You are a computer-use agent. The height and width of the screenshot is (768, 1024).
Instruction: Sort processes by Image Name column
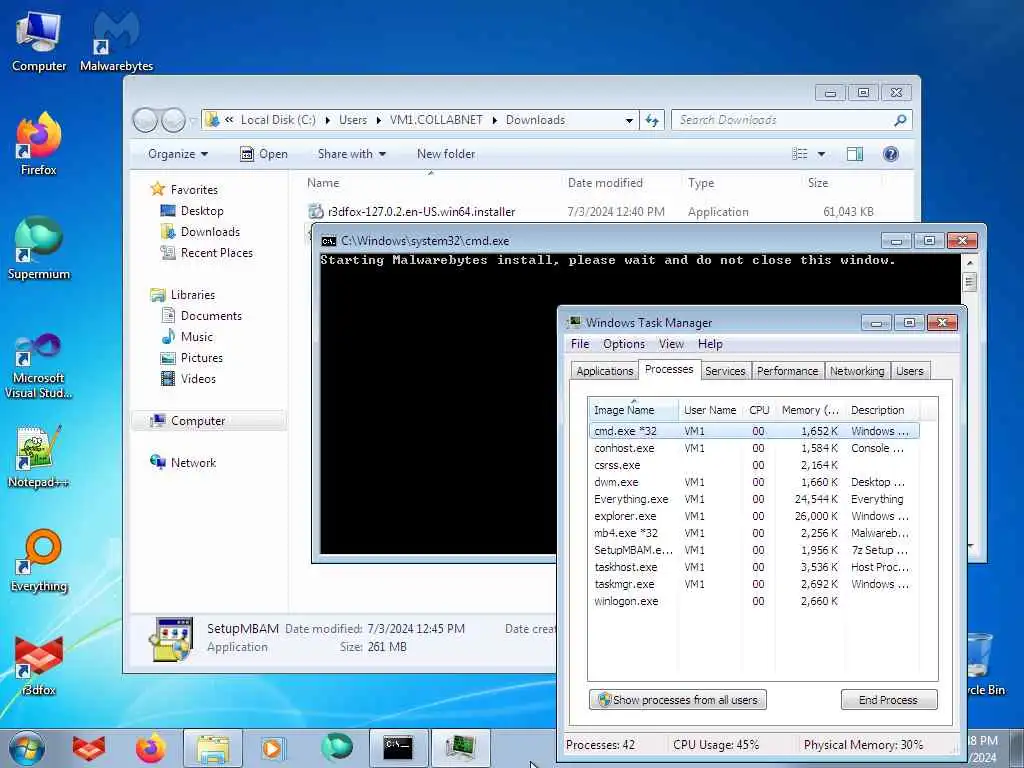tap(632, 410)
